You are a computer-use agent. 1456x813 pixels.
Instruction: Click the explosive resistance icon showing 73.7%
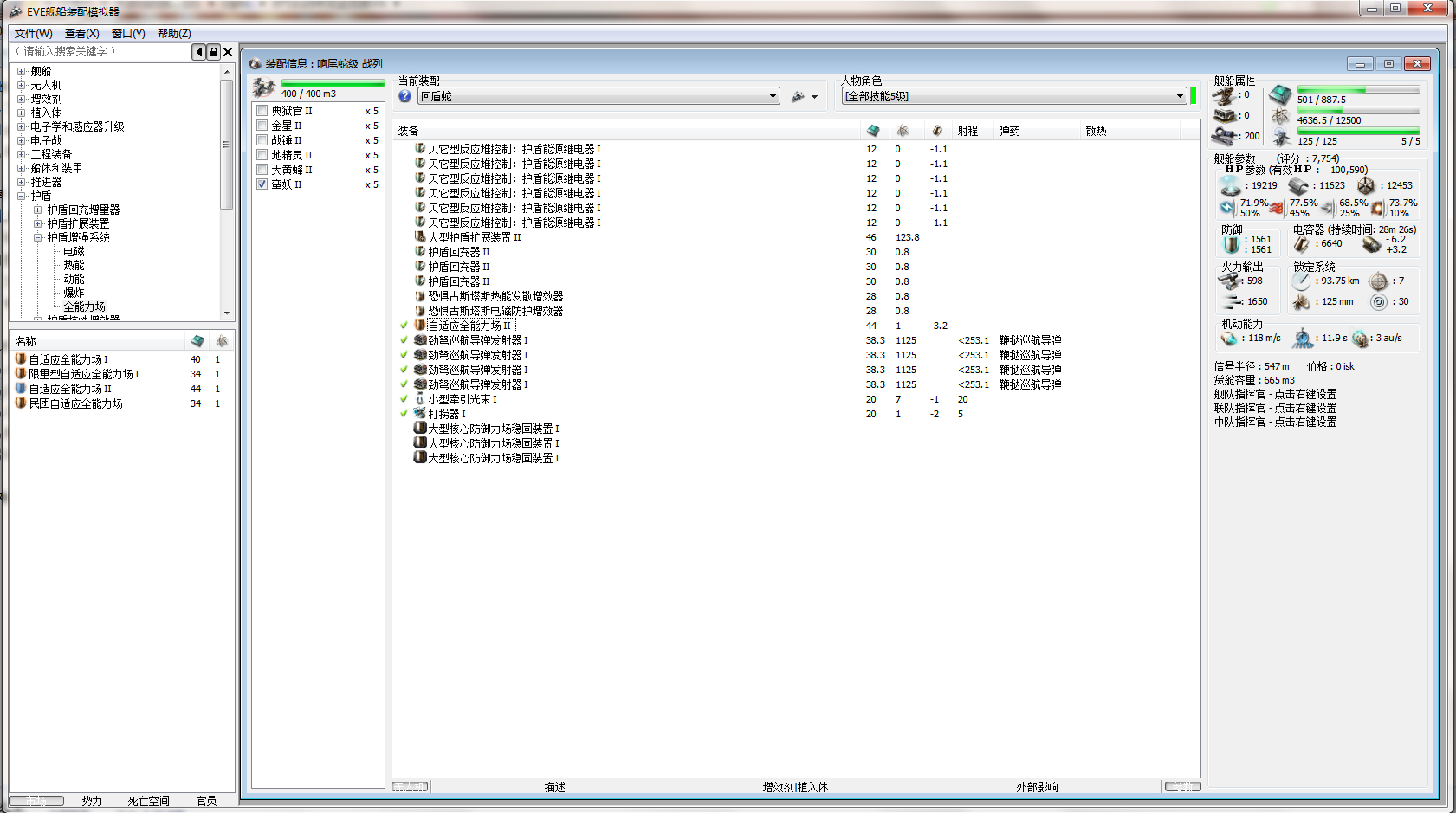click(x=1378, y=208)
